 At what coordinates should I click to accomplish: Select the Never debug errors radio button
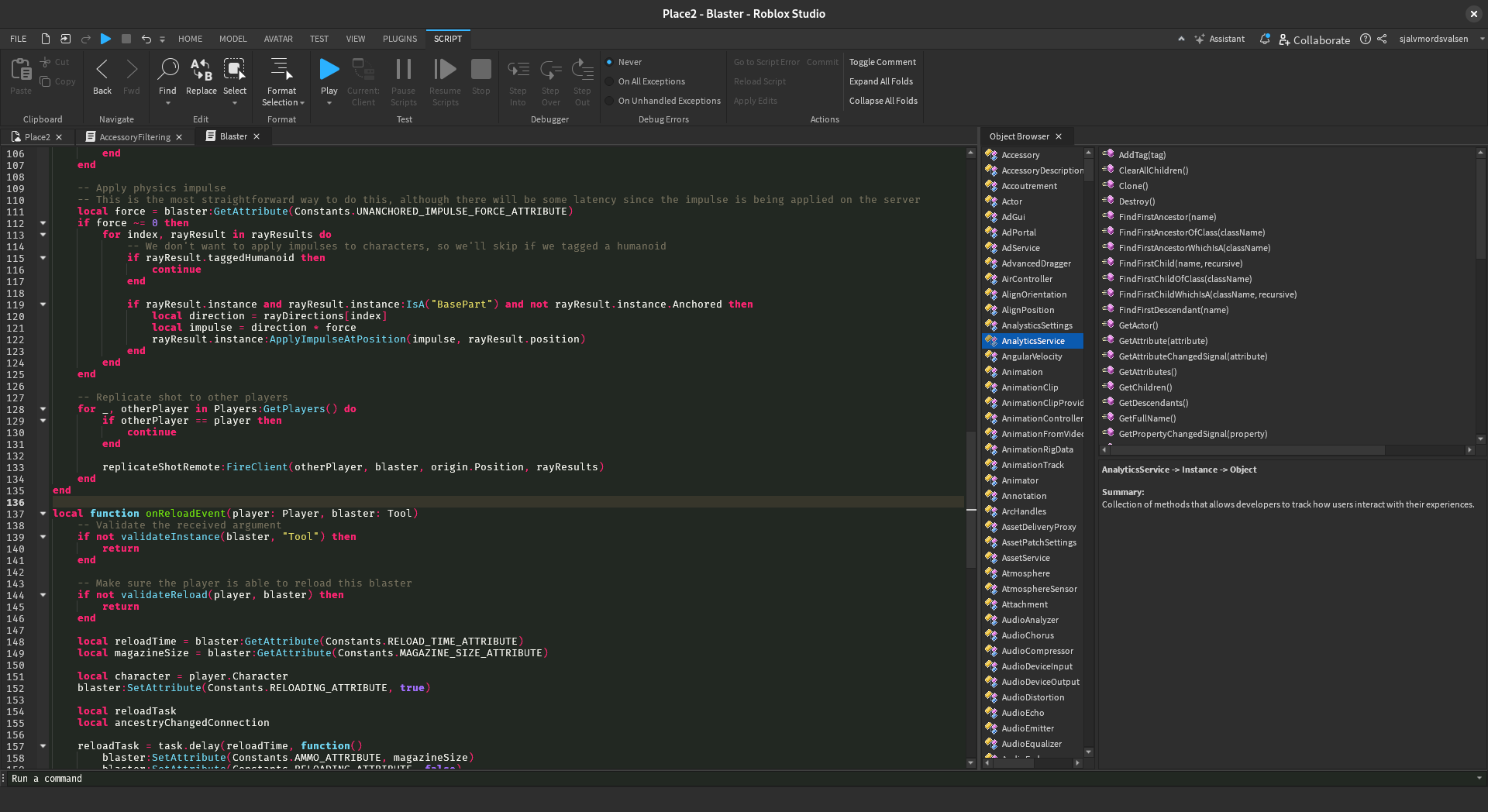tap(609, 62)
